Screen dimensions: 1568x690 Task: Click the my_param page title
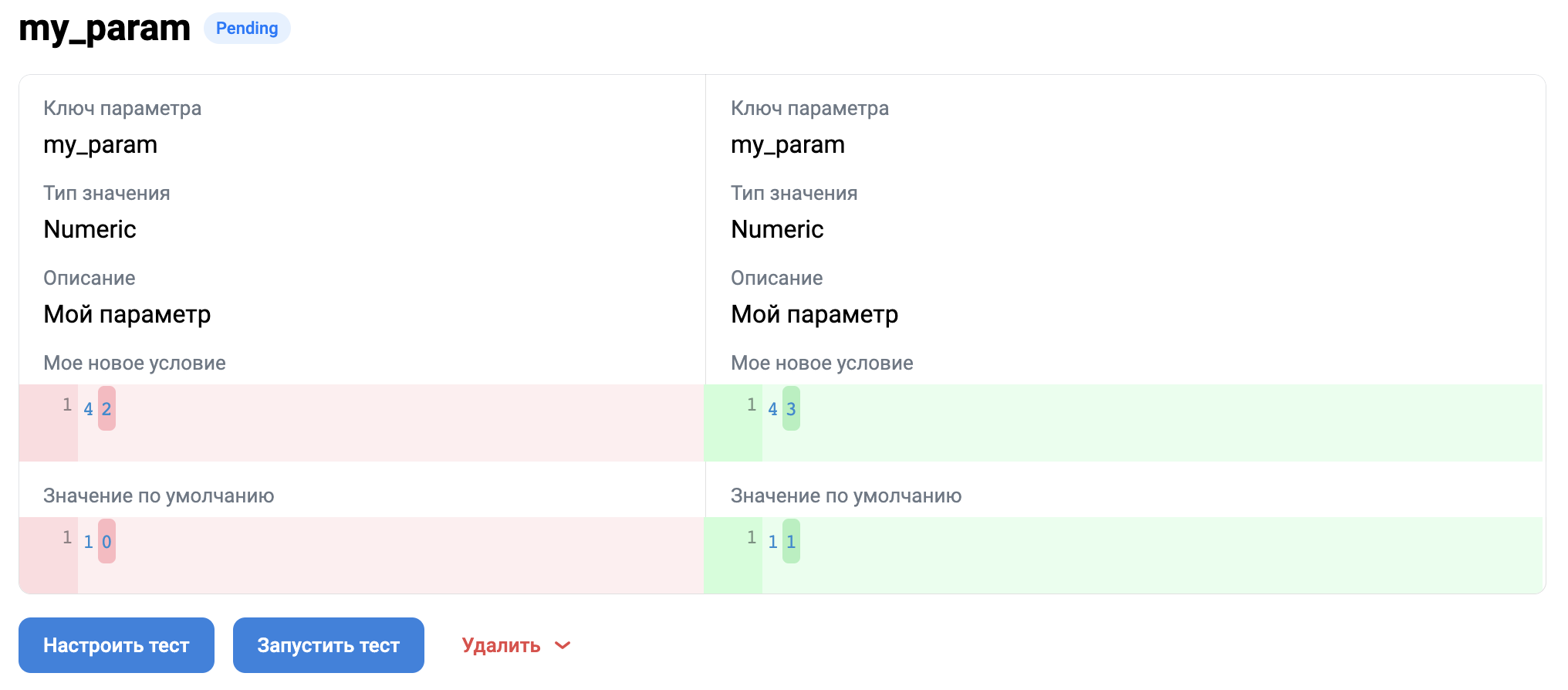104,29
